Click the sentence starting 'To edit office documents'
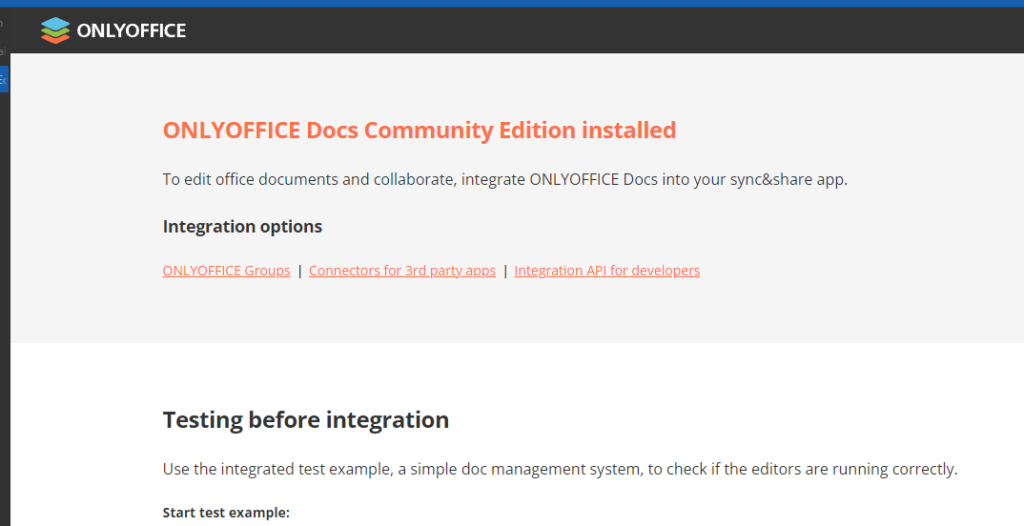Screen dimensions: 1024x526 tap(505, 180)
